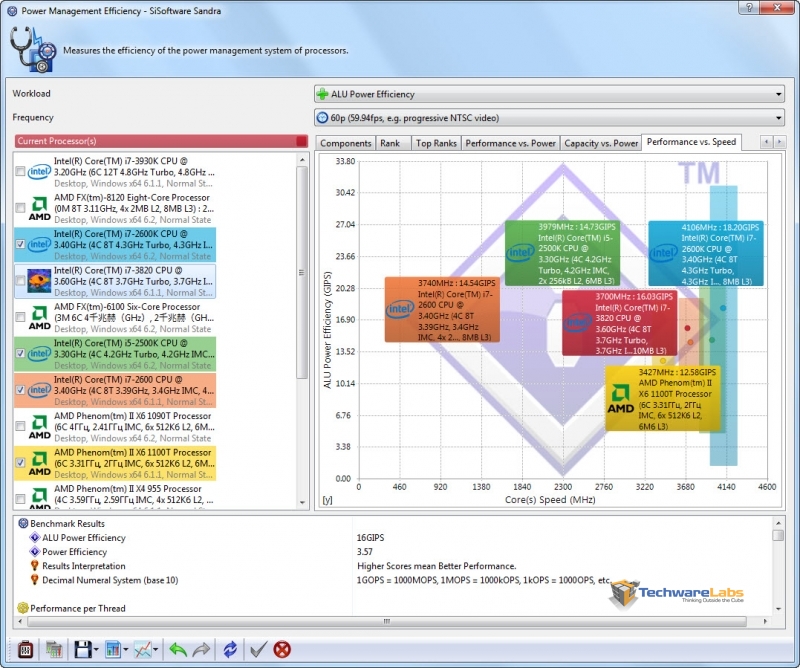Check the Core i7-3820 processor checkbox

click(20, 280)
